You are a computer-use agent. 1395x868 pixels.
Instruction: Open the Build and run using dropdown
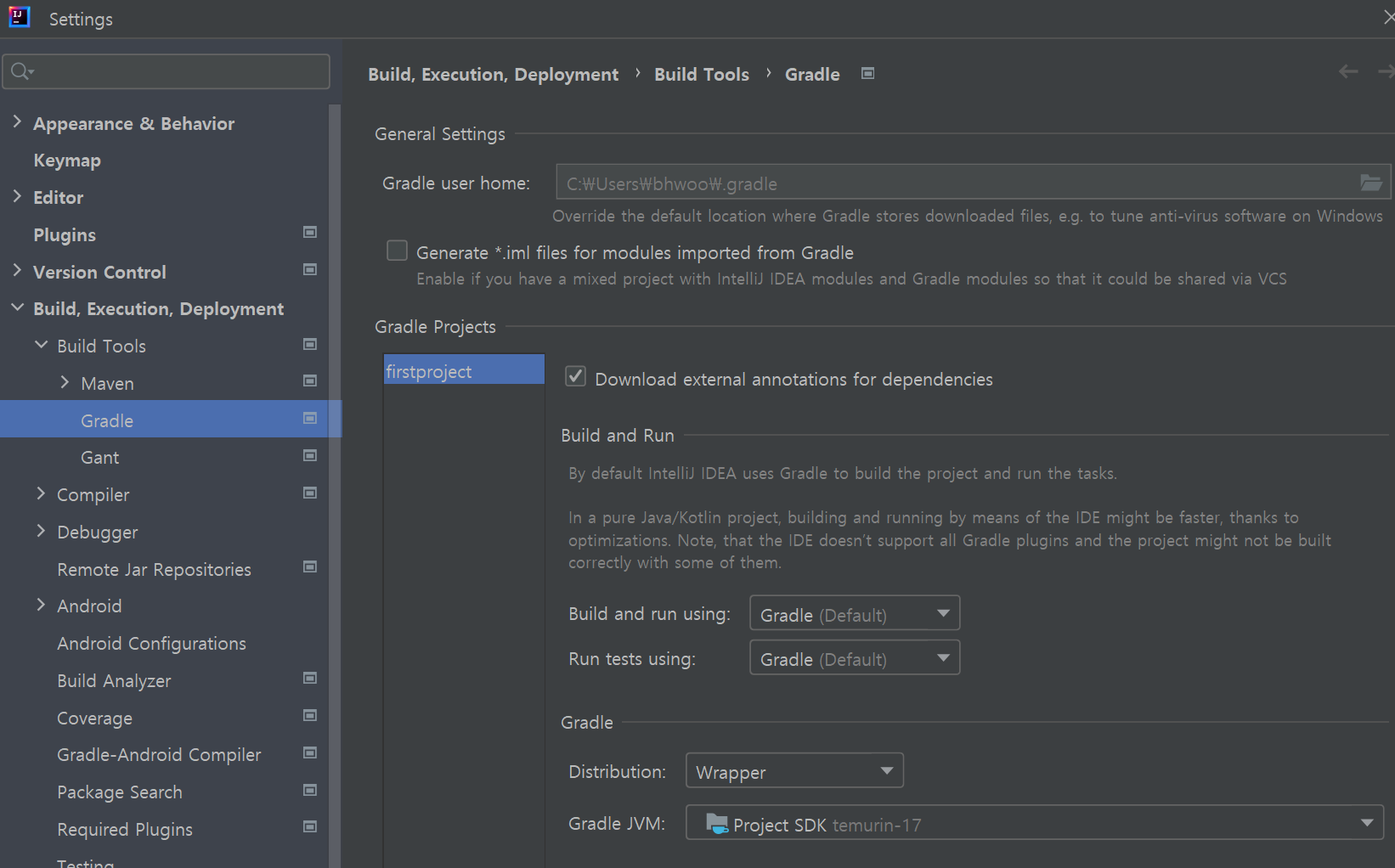click(855, 613)
